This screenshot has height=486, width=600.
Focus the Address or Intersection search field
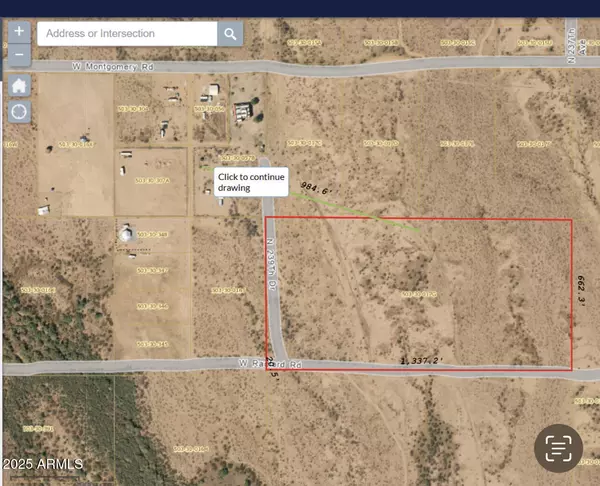click(x=127, y=34)
